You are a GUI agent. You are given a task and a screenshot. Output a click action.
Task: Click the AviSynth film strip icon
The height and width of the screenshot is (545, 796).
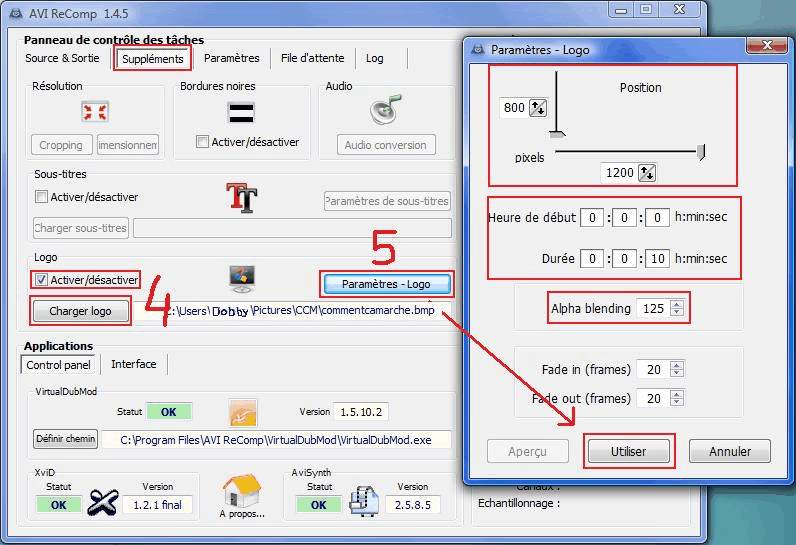pos(364,501)
